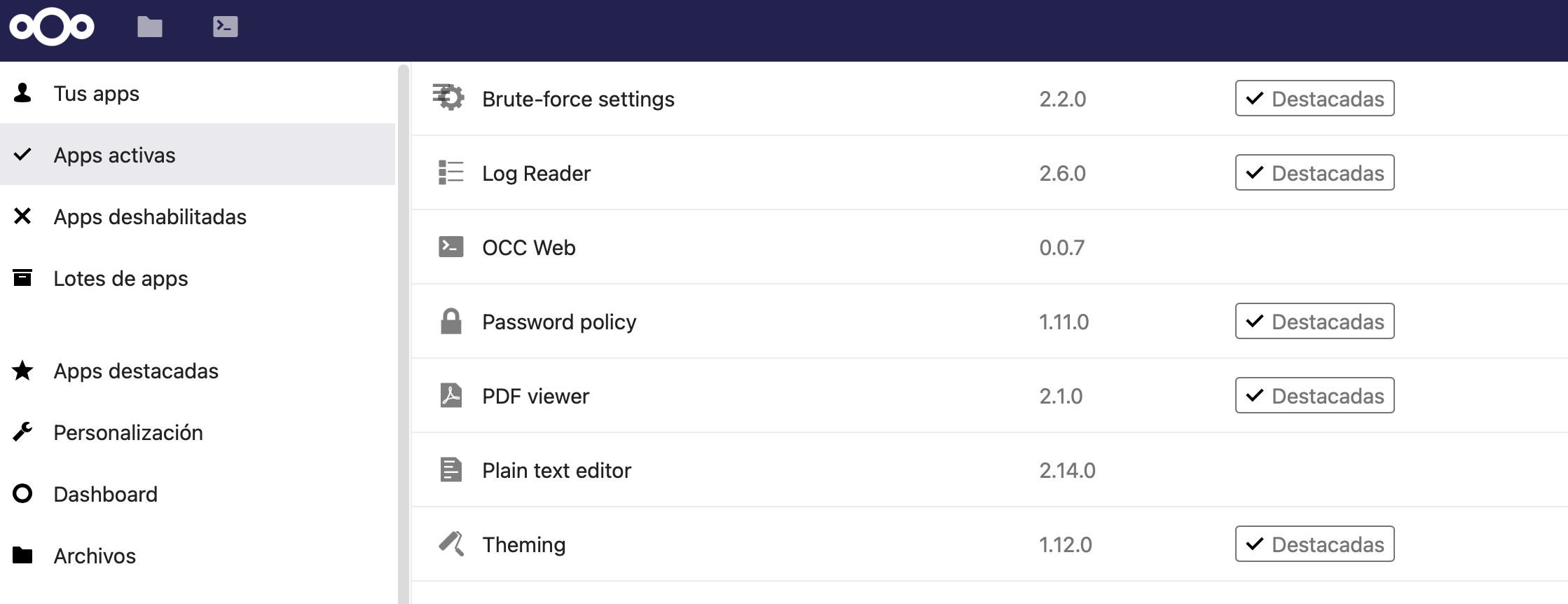The image size is (1568, 604).
Task: Open the Files folder icon in header
Action: coord(150,27)
